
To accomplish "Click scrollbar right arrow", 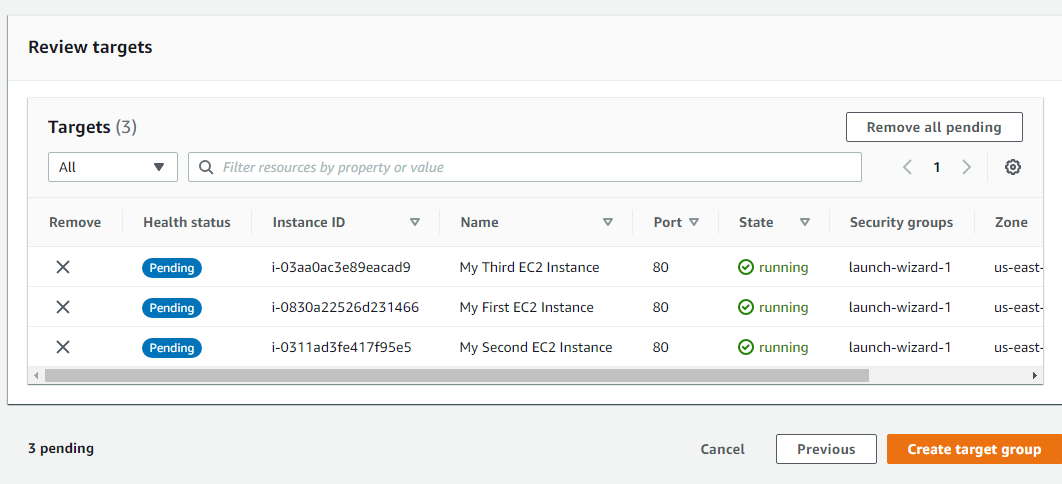I will [x=1035, y=375].
